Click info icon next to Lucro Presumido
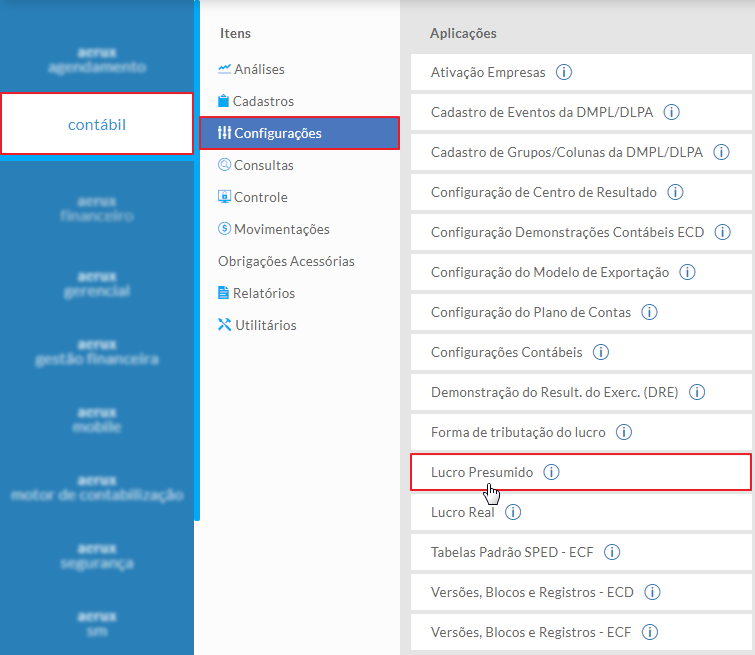 [x=551, y=472]
